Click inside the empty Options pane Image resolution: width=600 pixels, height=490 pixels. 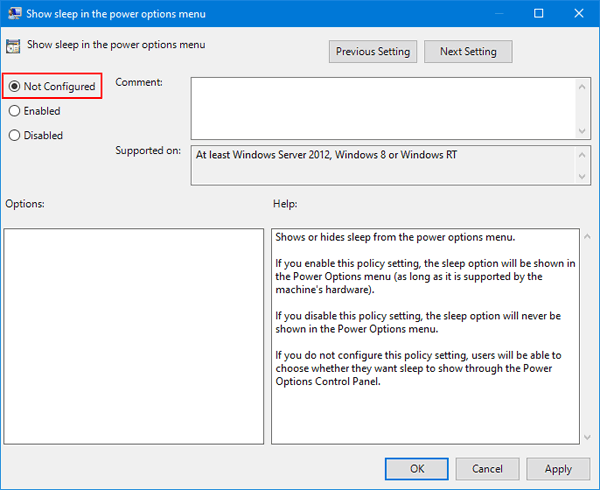click(133, 336)
